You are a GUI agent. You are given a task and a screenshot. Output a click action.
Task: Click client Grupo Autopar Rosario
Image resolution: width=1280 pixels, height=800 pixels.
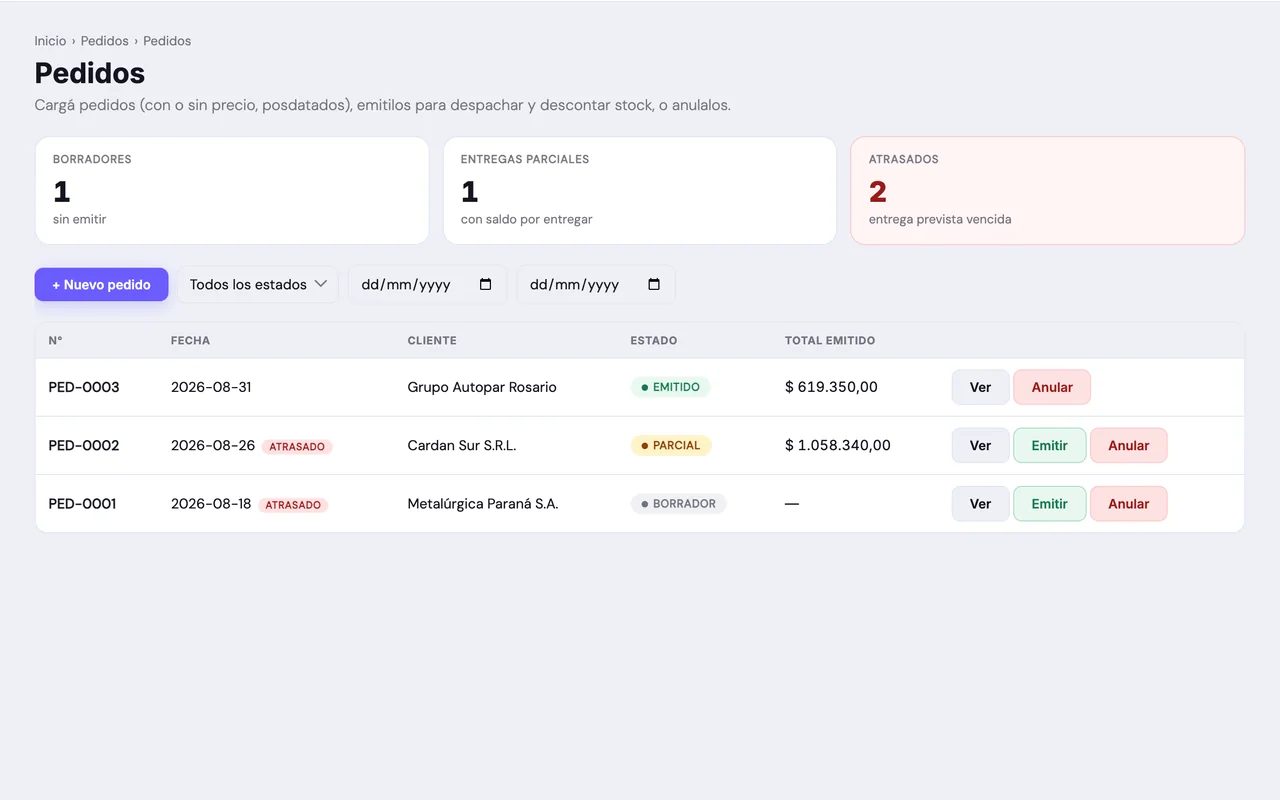click(482, 387)
